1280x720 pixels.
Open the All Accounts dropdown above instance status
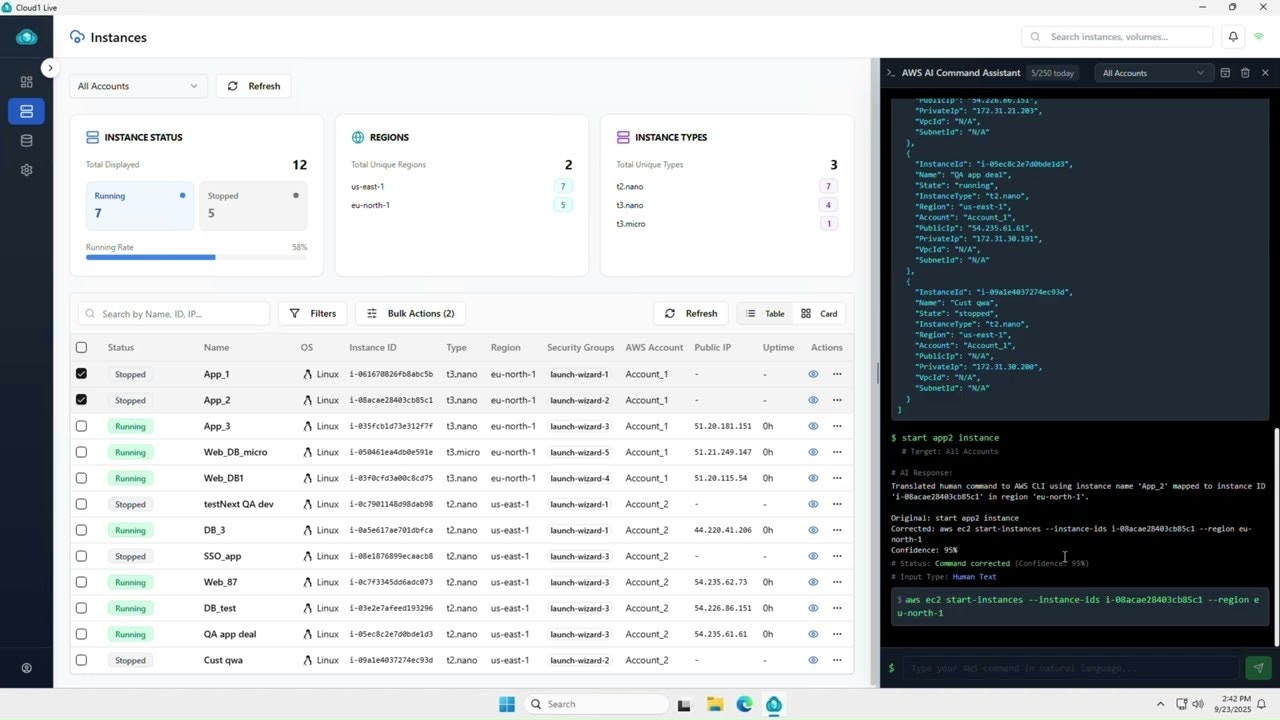[138, 86]
